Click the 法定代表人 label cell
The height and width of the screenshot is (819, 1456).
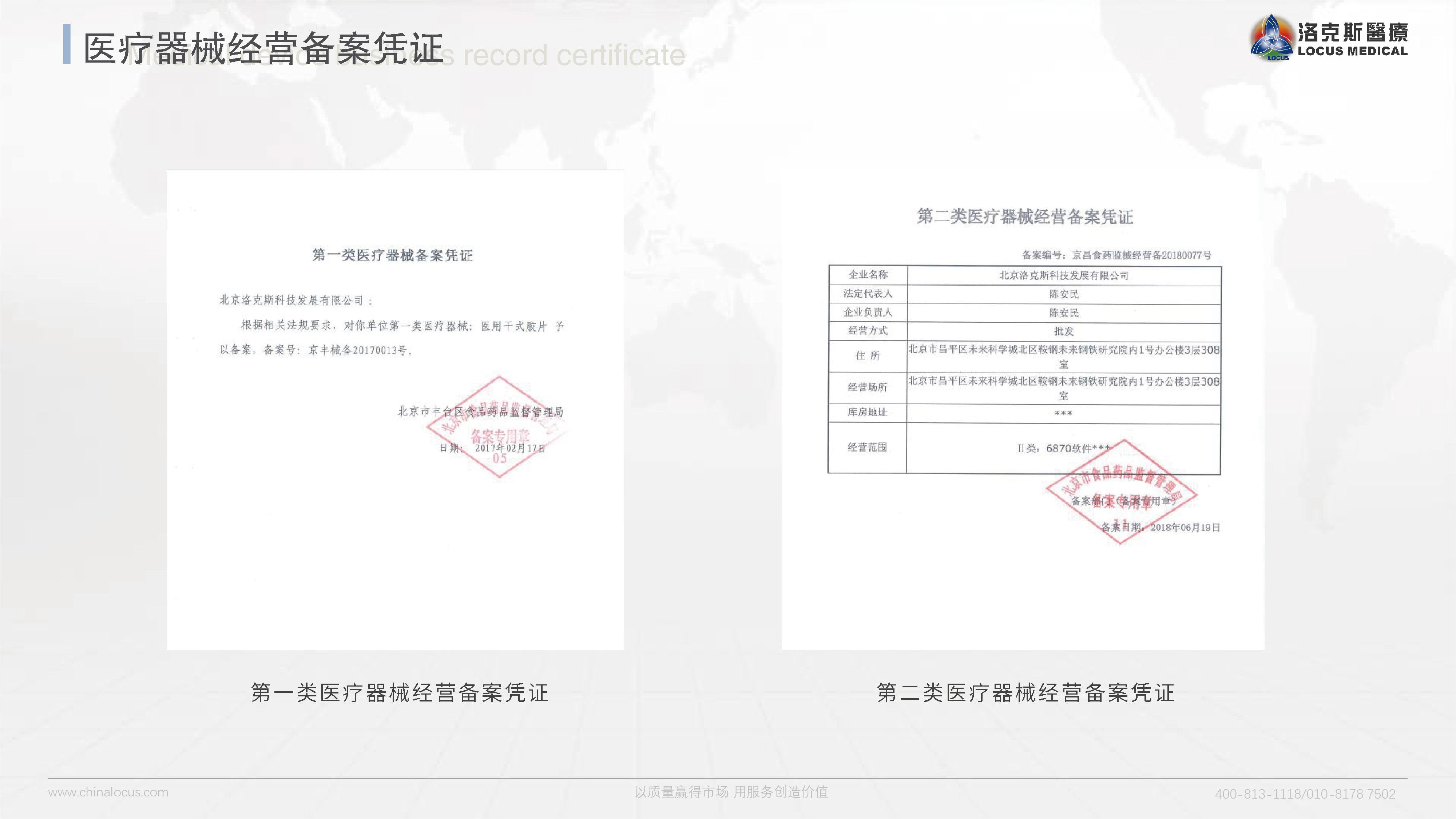(x=868, y=293)
